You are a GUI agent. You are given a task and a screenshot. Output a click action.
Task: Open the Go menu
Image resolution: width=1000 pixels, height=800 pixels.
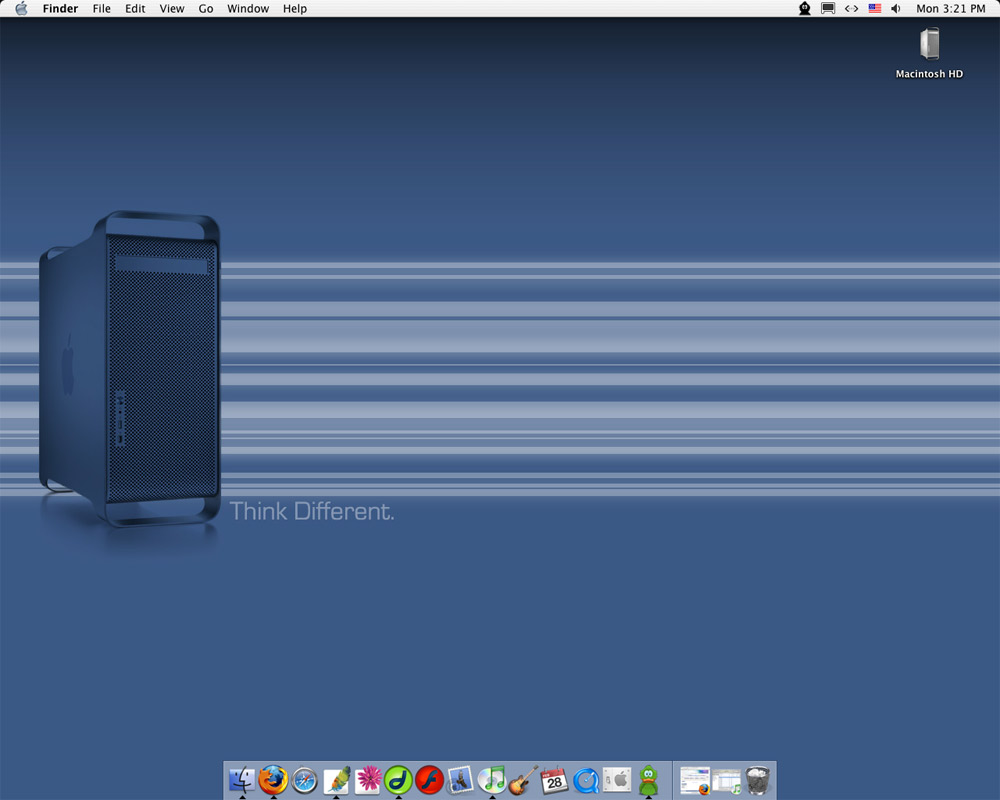click(205, 8)
